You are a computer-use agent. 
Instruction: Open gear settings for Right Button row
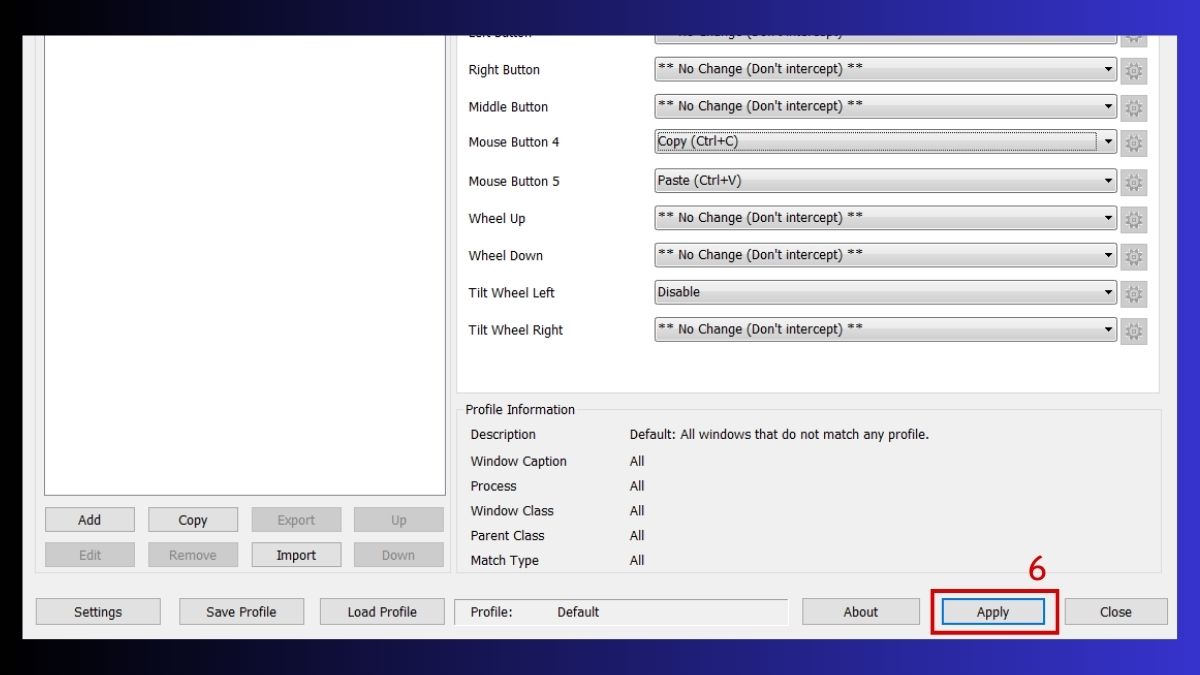click(x=1134, y=71)
